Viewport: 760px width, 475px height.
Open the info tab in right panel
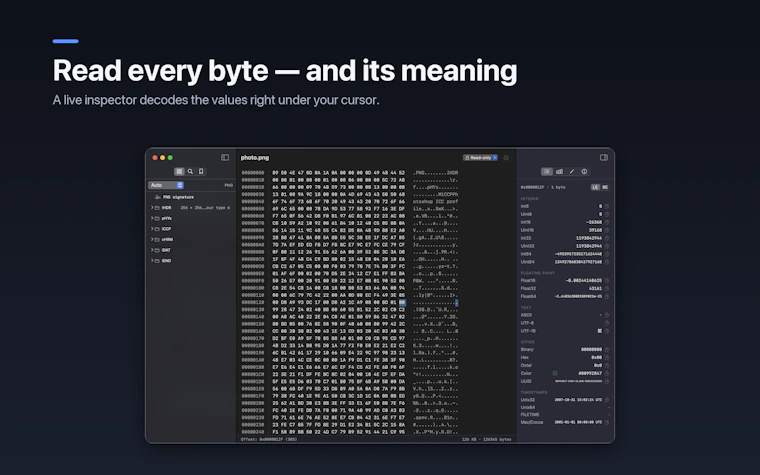pos(585,172)
